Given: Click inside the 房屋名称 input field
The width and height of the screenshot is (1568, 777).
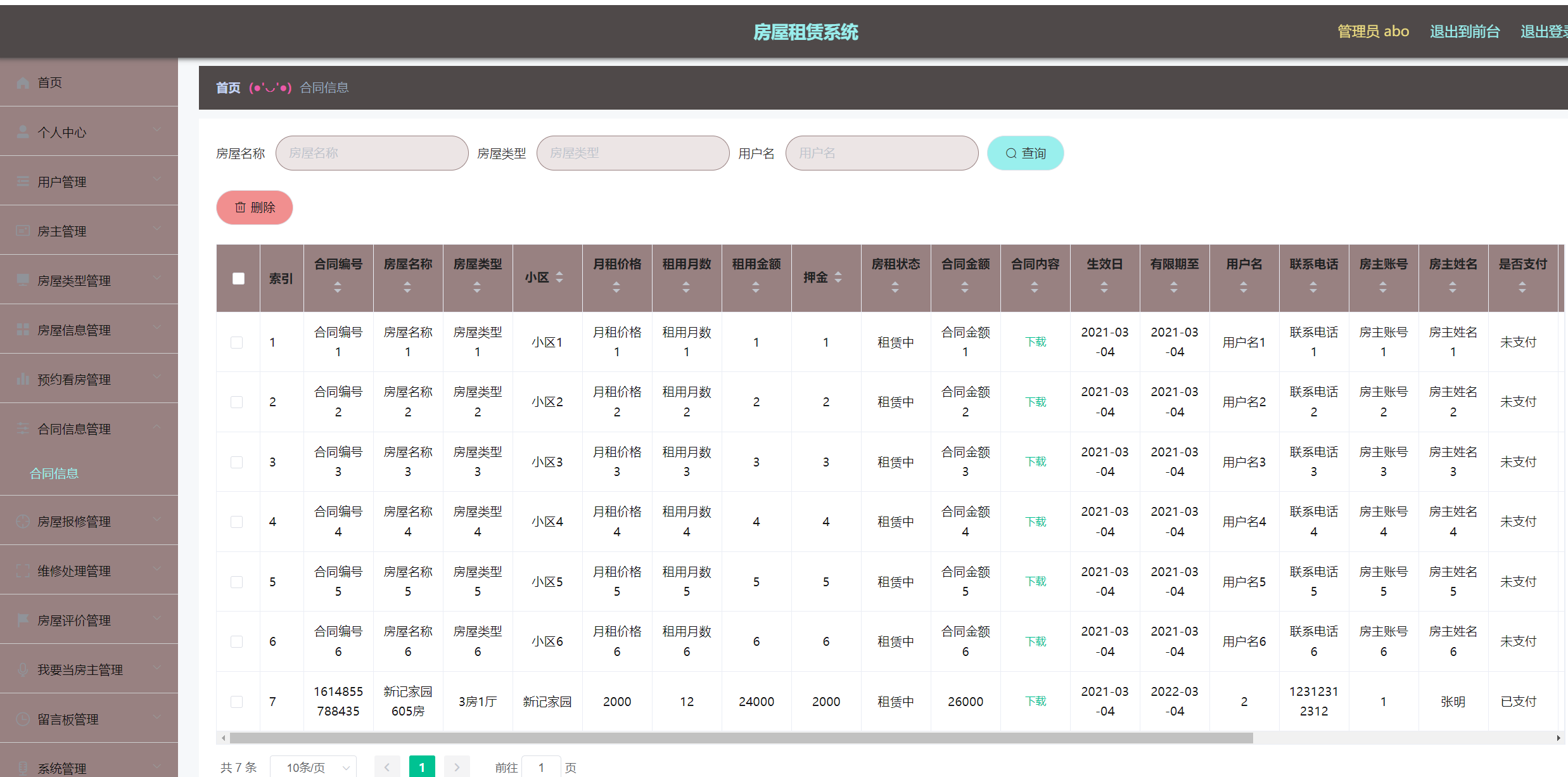Looking at the screenshot, I should click(x=372, y=153).
